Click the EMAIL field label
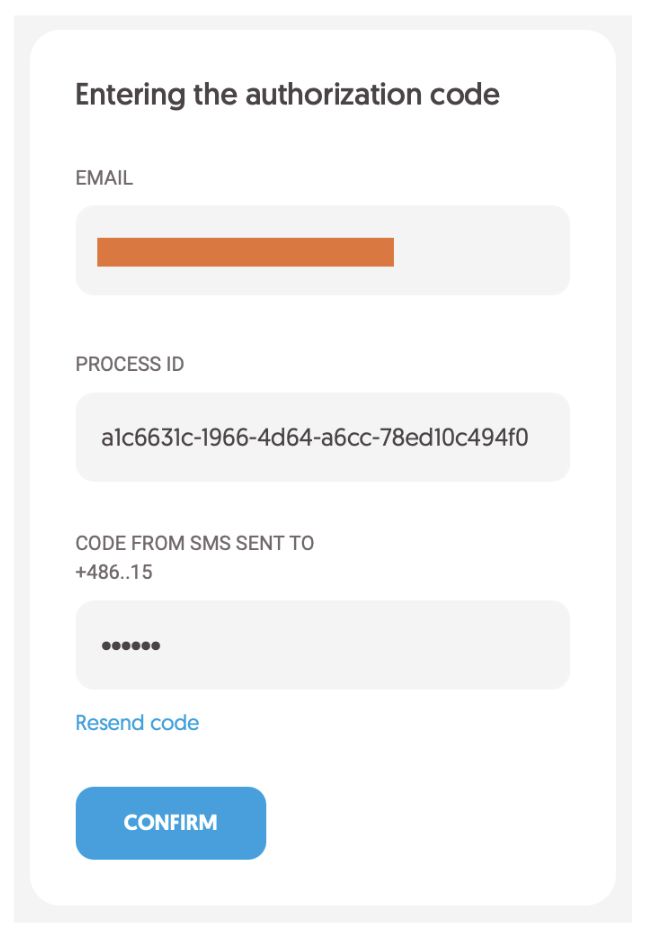Image resolution: width=652 pixels, height=944 pixels. pyautogui.click(x=104, y=179)
